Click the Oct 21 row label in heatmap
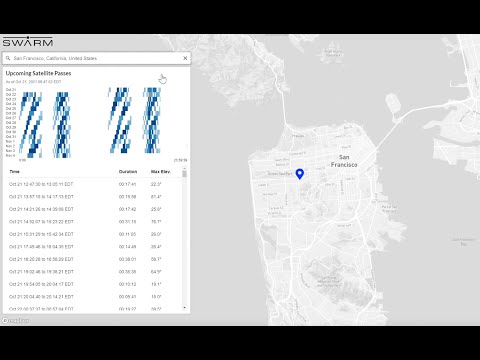 (11, 90)
